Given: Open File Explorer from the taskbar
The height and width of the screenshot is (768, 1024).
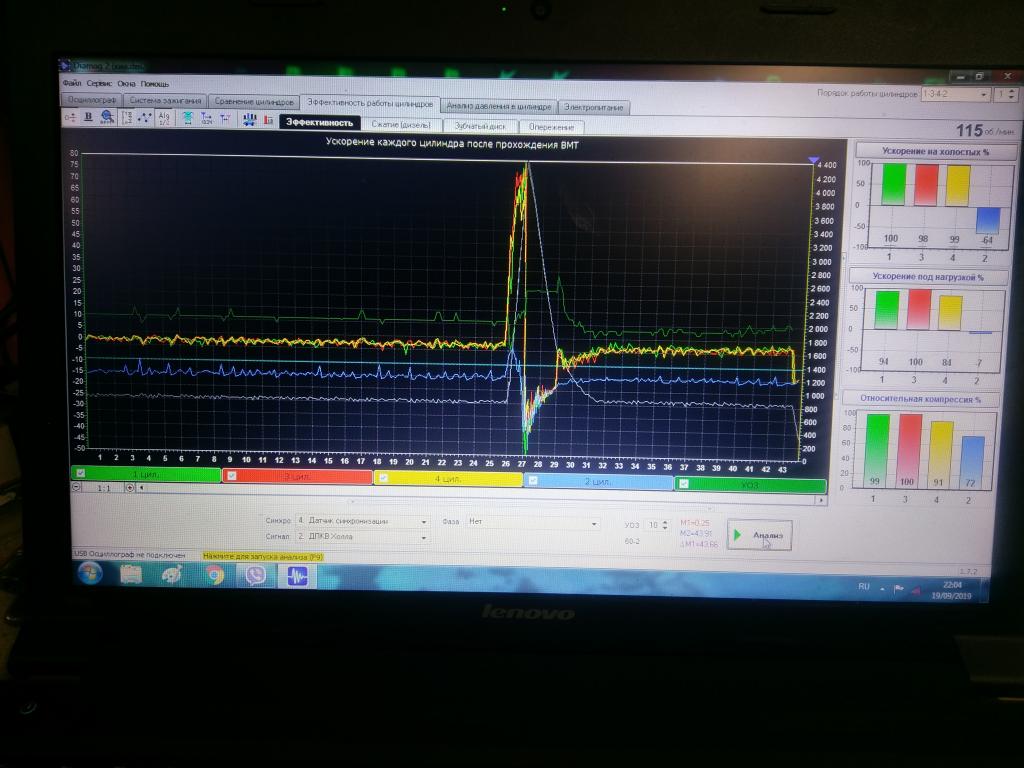Looking at the screenshot, I should tap(131, 575).
